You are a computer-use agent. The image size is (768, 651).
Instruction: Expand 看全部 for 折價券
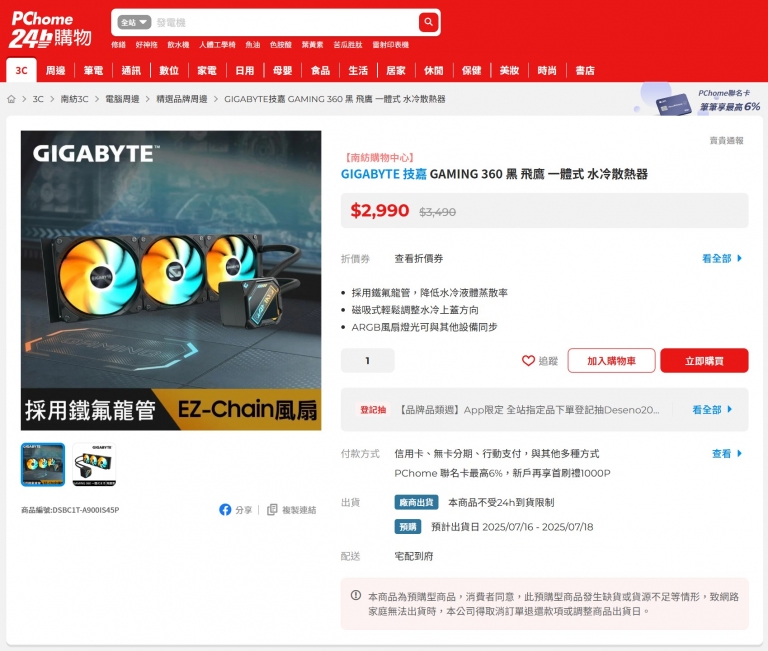722,259
